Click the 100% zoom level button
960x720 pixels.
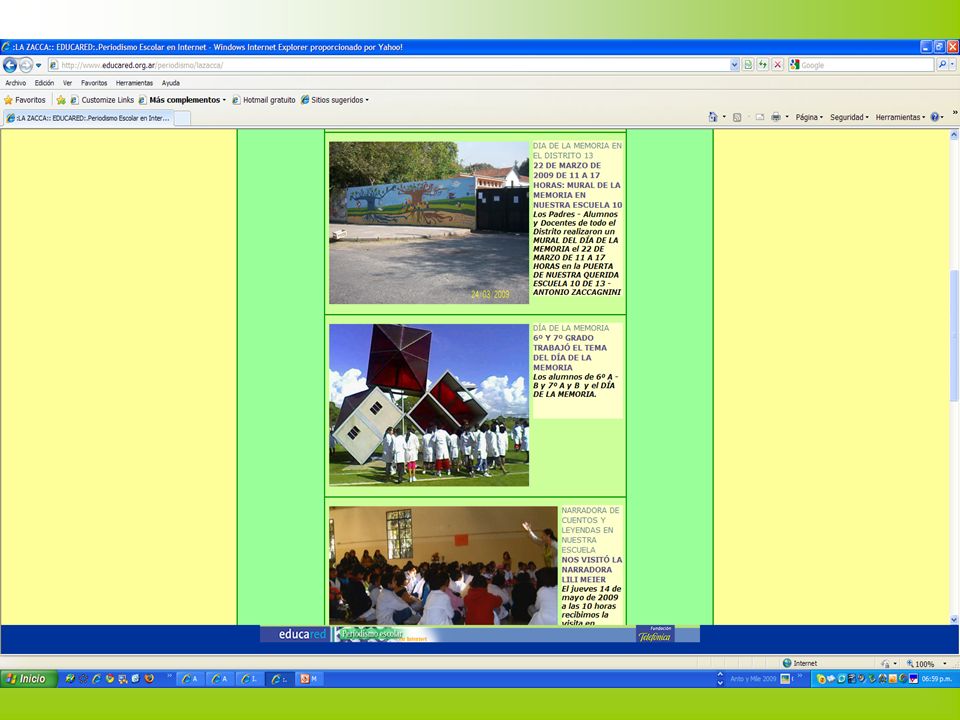pos(920,664)
